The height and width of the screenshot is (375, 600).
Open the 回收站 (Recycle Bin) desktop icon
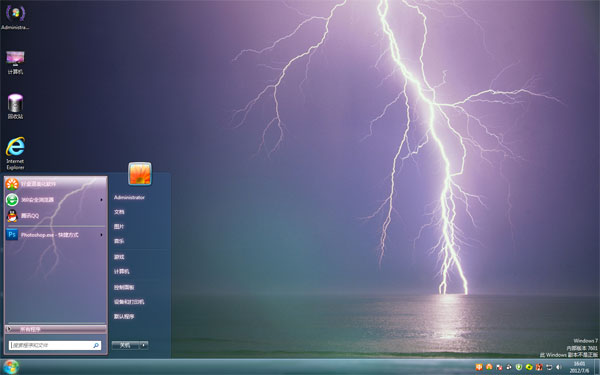coord(15,106)
